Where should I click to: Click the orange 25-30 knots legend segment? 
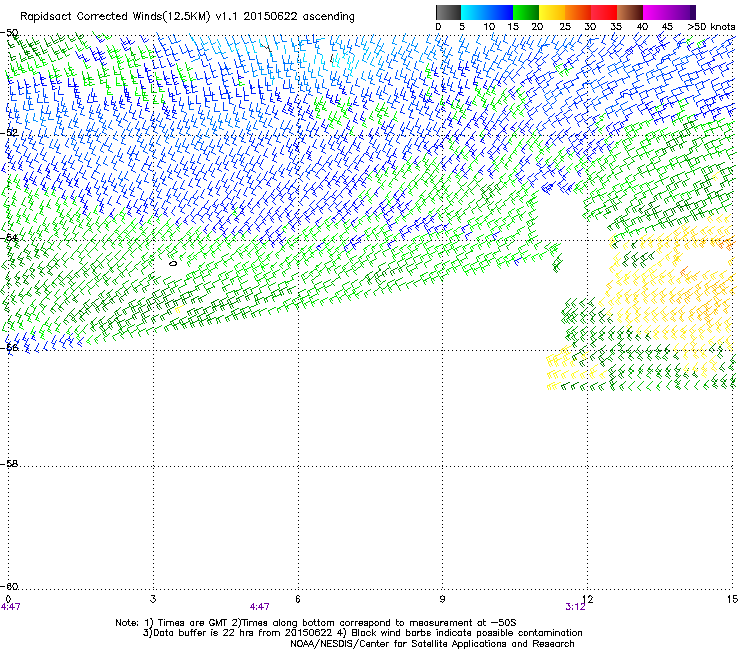578,12
